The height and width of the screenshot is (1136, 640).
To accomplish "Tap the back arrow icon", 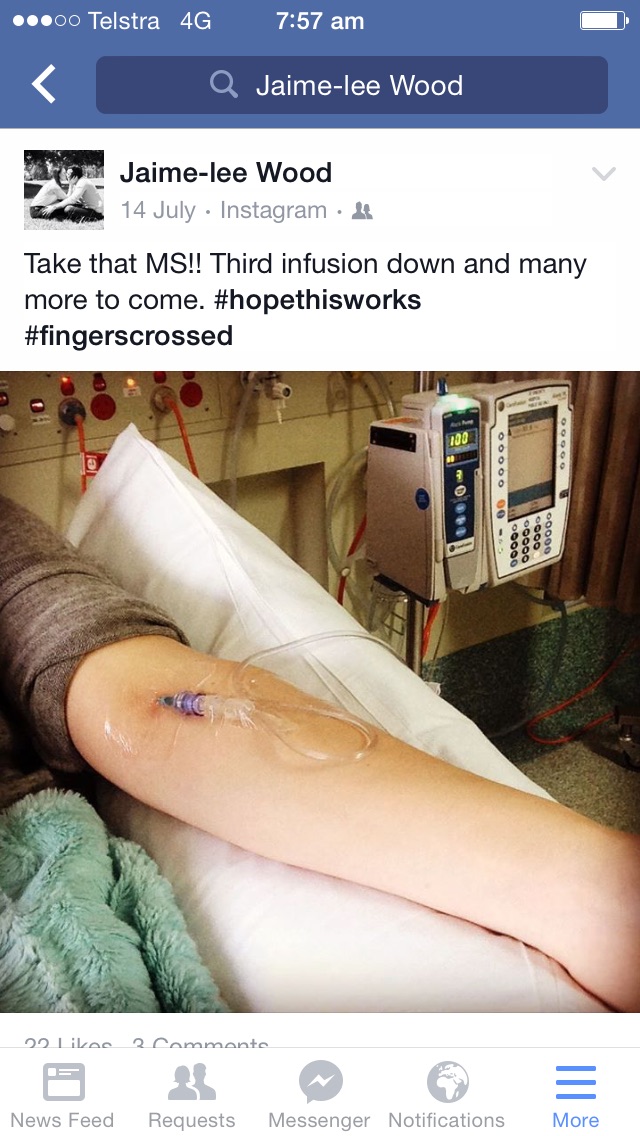I will coord(43,84).
